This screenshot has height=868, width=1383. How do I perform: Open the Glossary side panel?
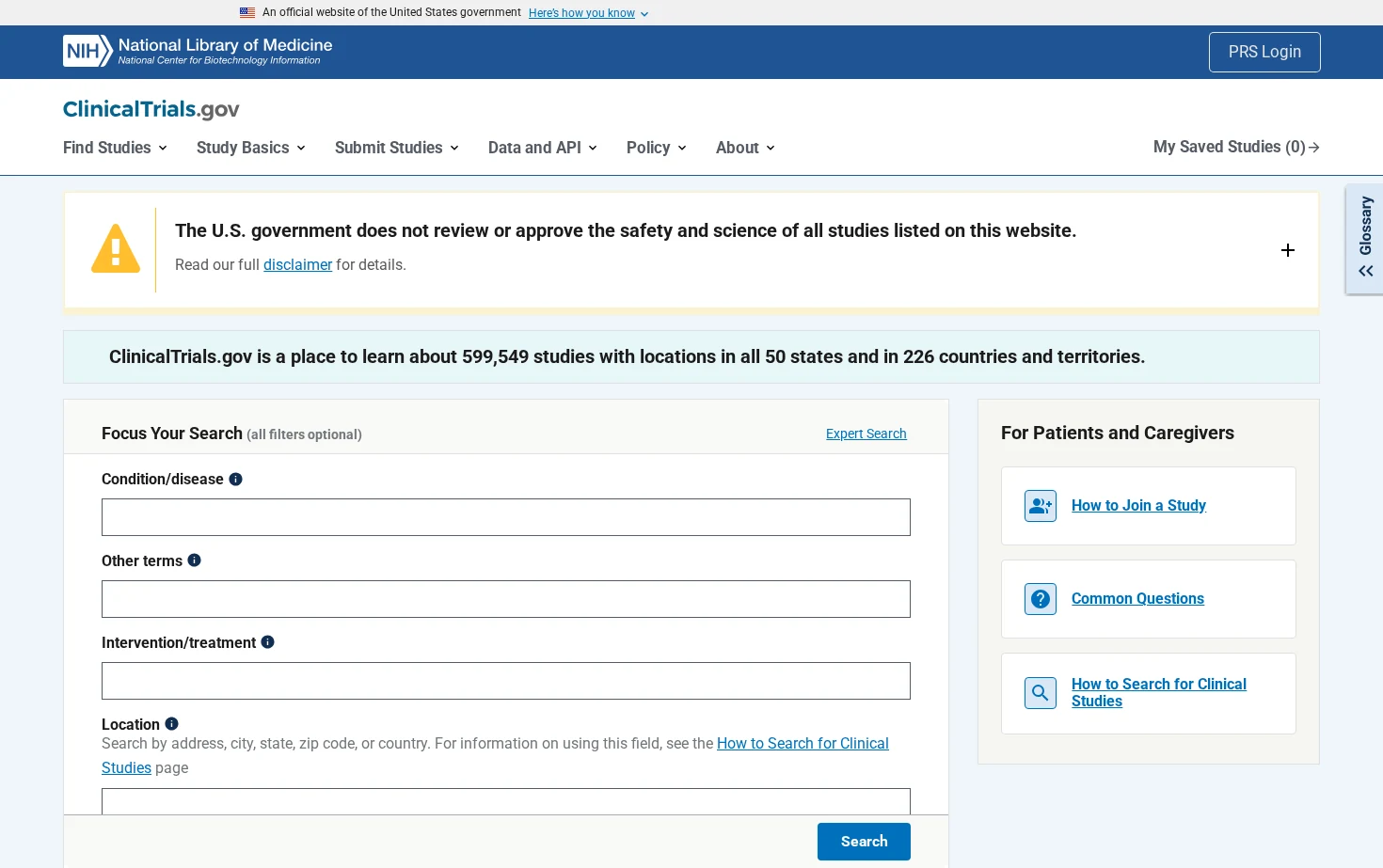coord(1365,239)
